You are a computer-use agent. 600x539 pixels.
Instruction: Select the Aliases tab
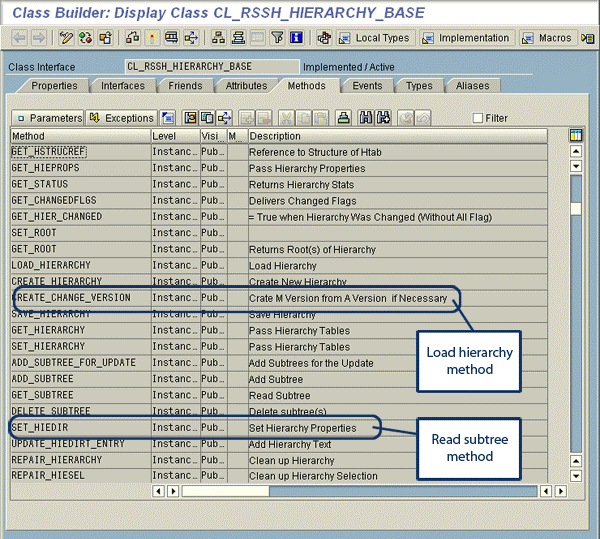tap(472, 86)
